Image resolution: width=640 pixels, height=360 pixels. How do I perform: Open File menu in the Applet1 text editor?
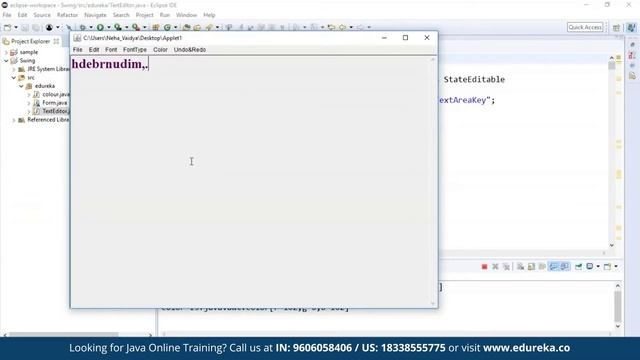tap(78, 50)
